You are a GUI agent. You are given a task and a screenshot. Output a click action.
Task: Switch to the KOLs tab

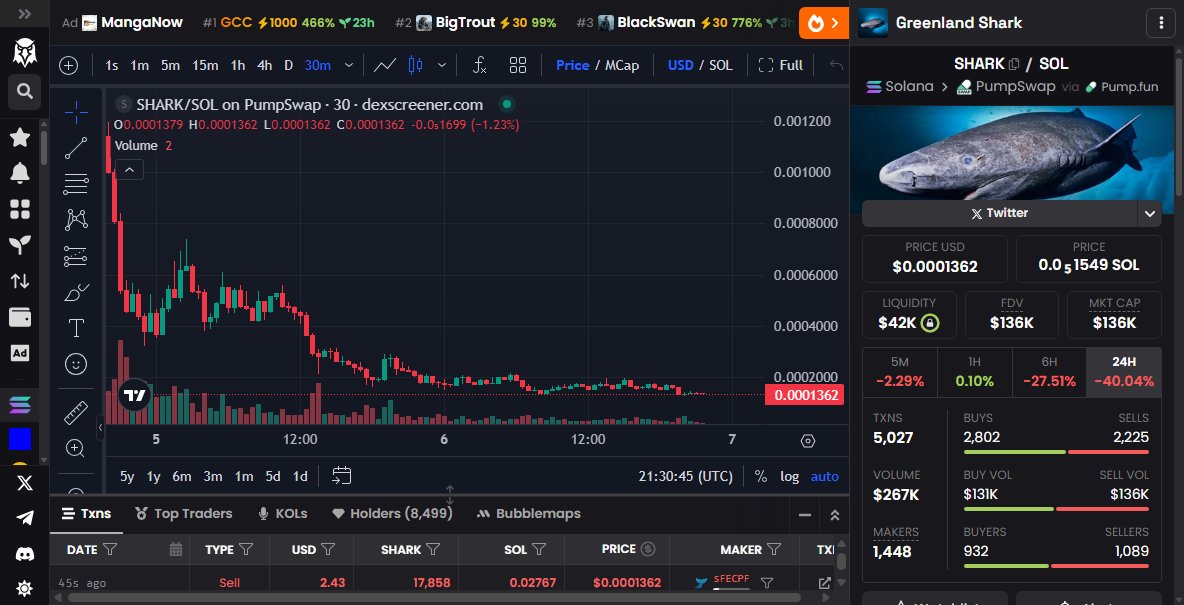tap(282, 514)
